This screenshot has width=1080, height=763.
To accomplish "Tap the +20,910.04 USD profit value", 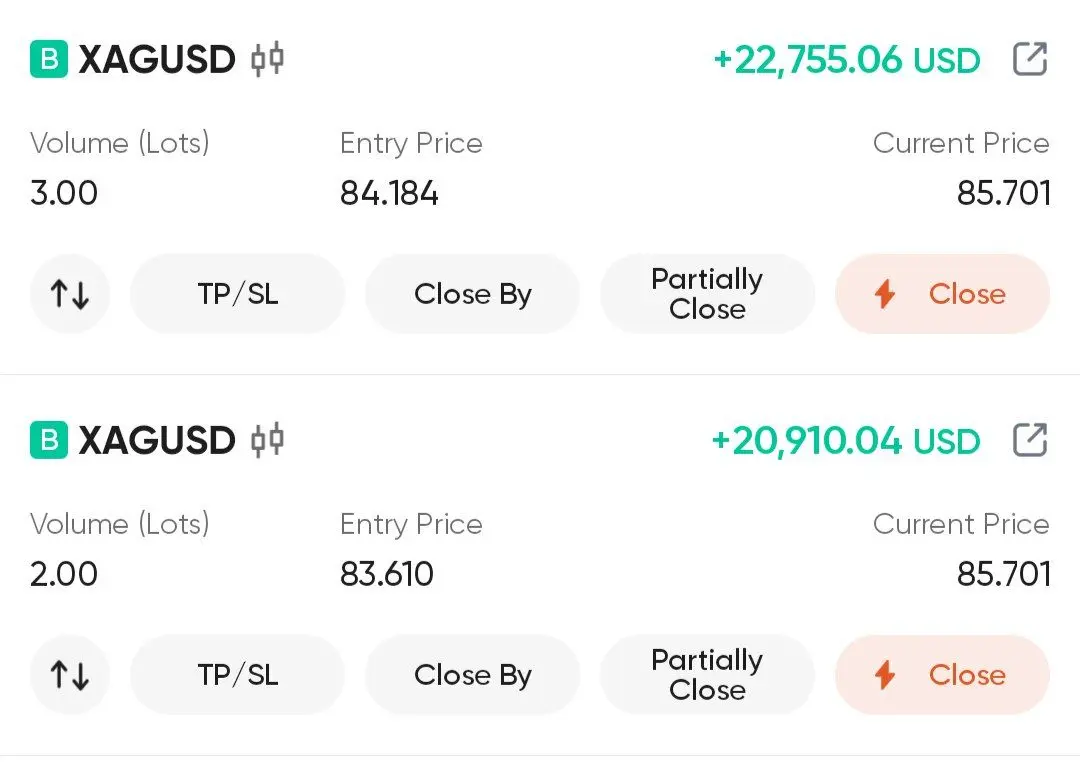I will click(845, 440).
